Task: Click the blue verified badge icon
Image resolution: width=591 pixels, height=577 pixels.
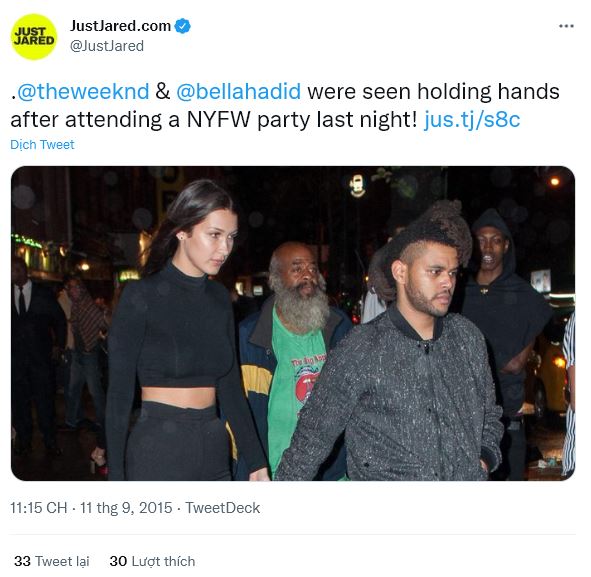Action: 184,26
